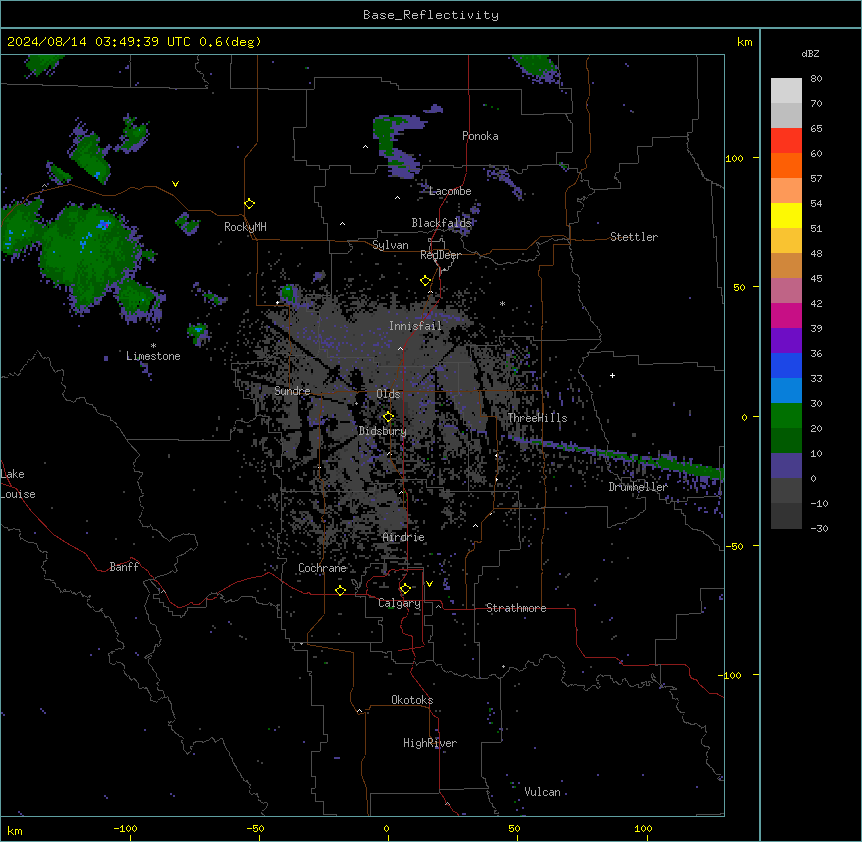
Task: Select the slate-purple 0–10 dBZ legend band
Action: [x=786, y=466]
